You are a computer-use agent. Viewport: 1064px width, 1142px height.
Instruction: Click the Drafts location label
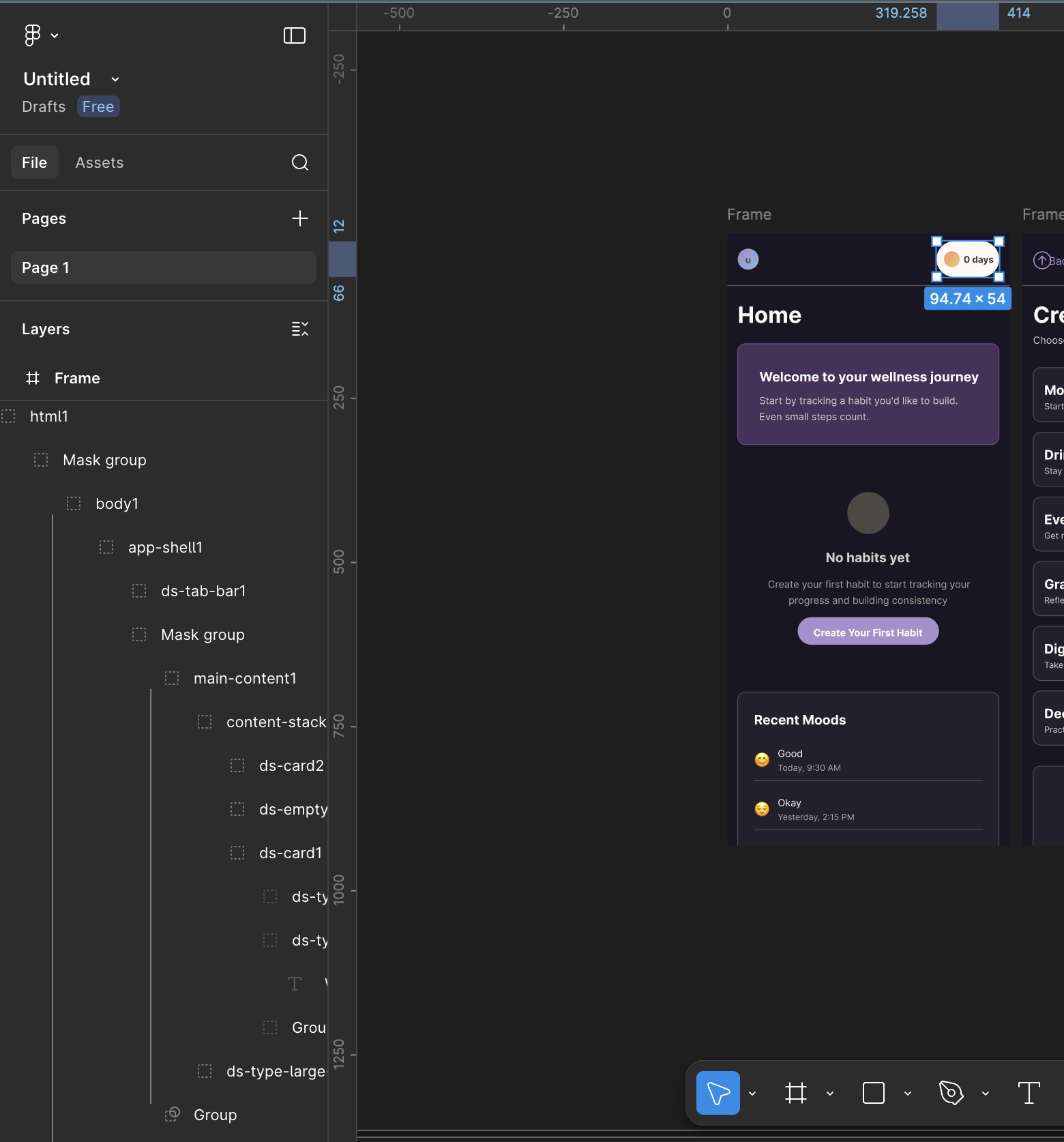point(44,106)
